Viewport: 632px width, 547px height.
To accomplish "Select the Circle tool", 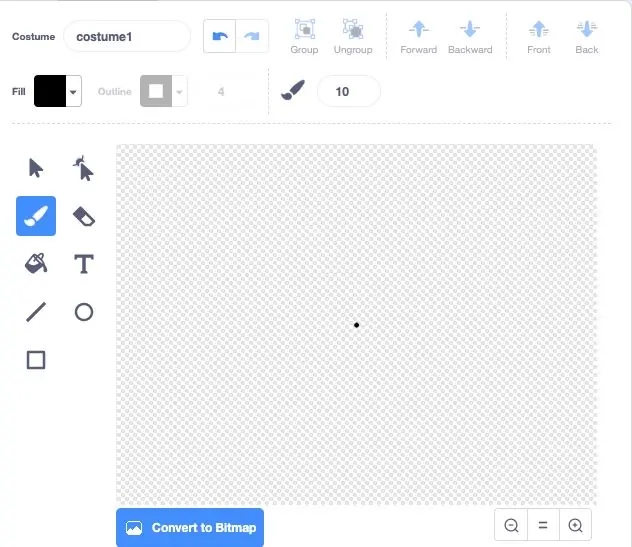I will click(83, 312).
